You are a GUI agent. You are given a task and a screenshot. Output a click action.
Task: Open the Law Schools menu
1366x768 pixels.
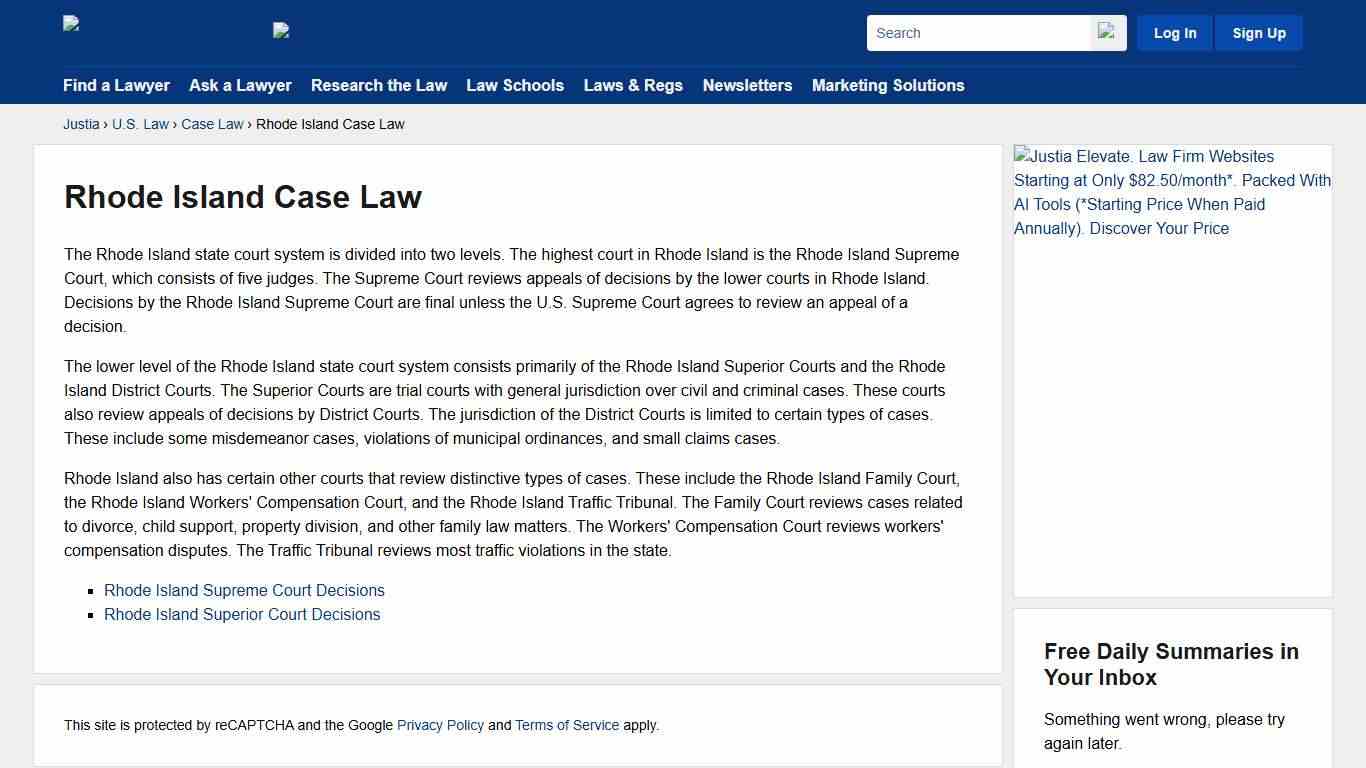(x=515, y=86)
